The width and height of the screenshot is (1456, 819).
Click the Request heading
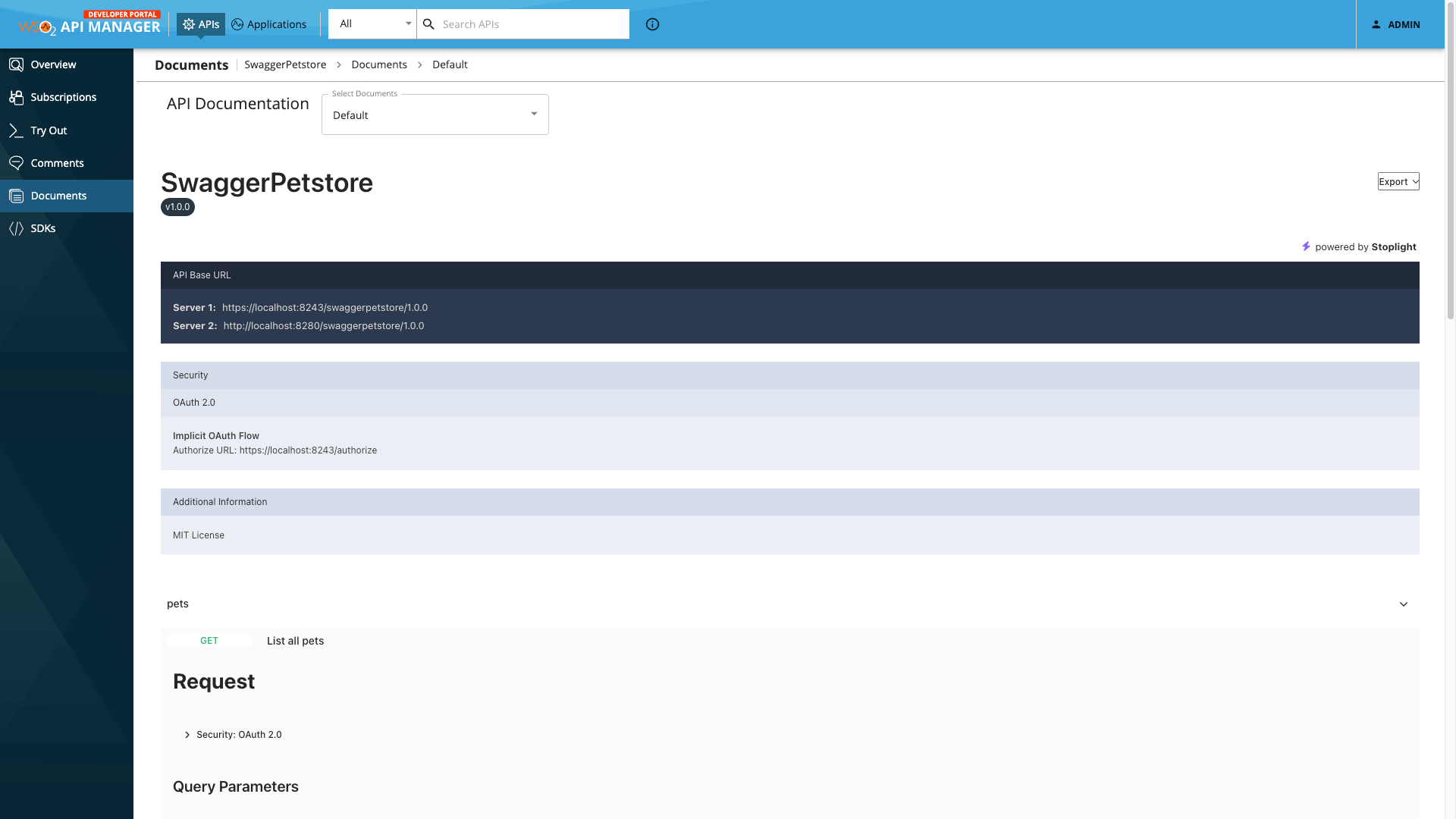[x=214, y=682]
